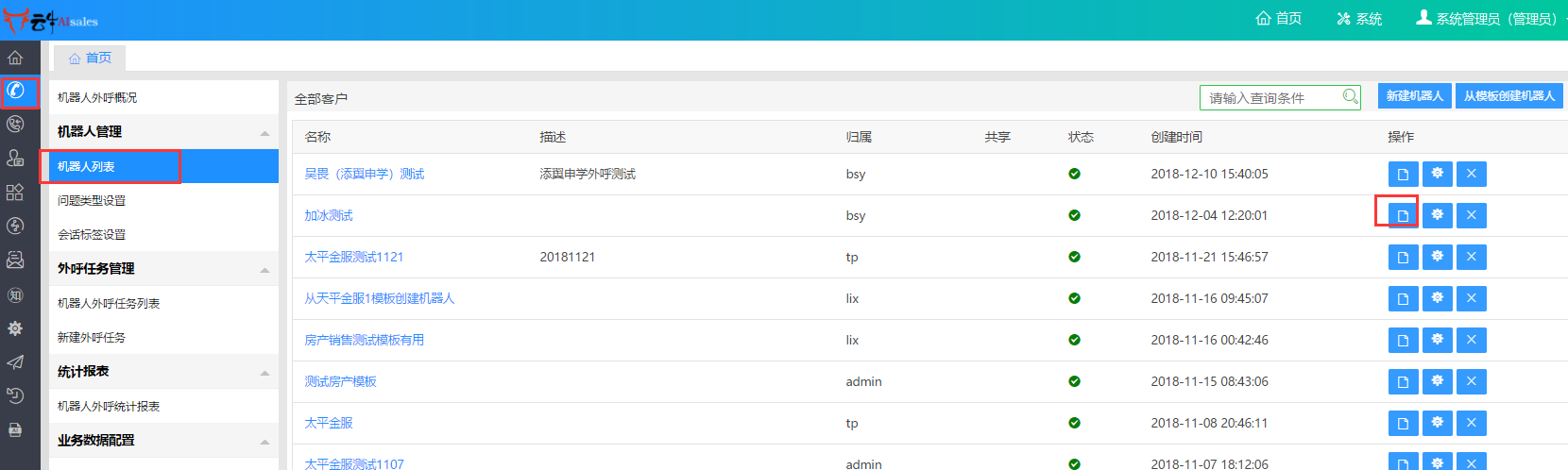Click the history clock icon in sidebar
Screen dimensions: 1568x470
point(16,396)
